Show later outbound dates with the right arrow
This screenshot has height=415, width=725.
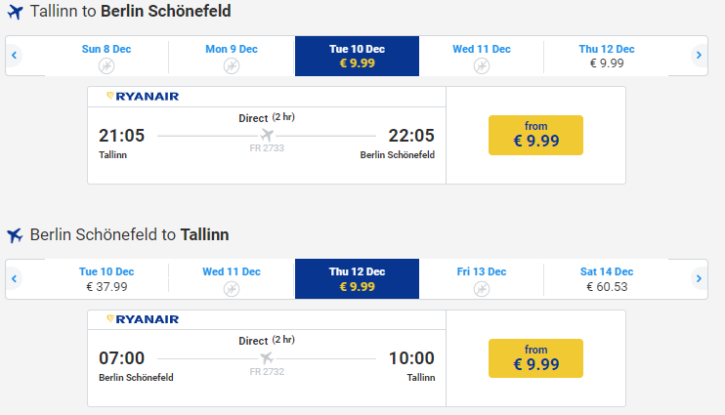(699, 55)
